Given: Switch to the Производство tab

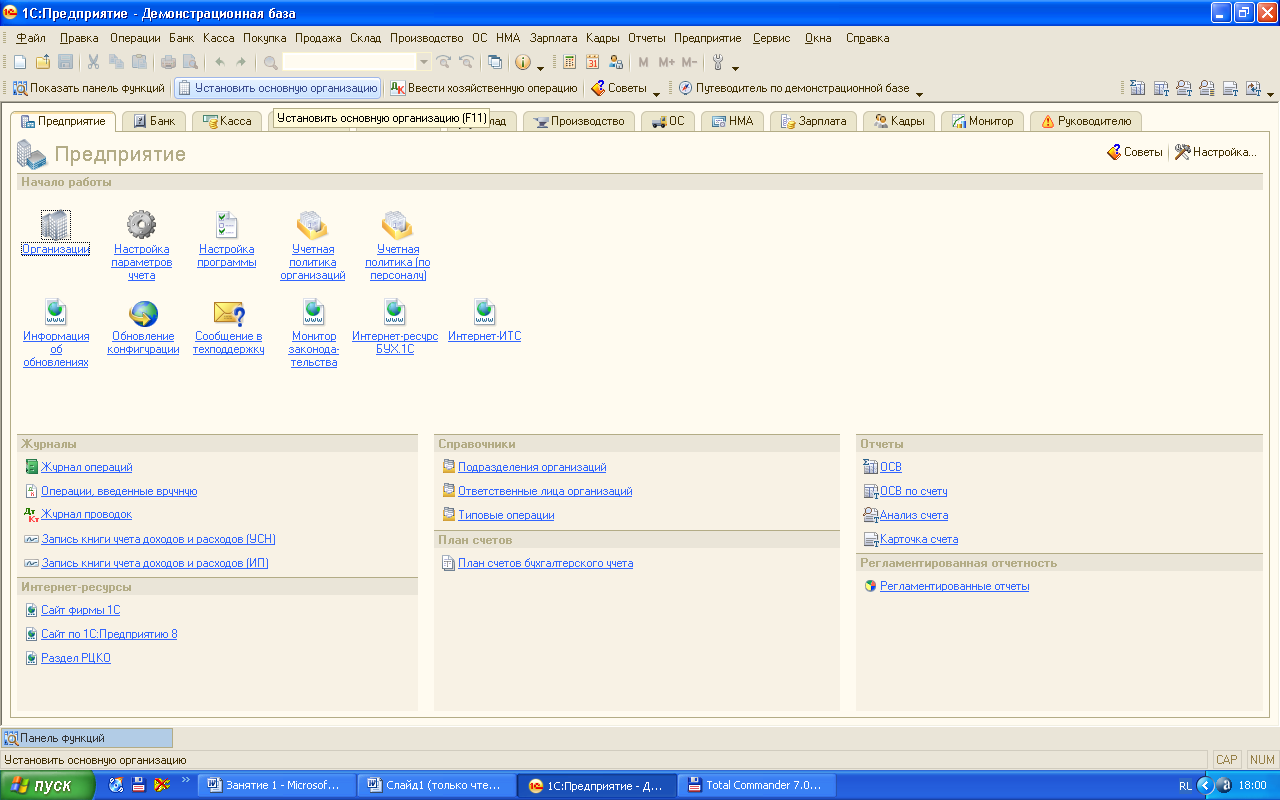Looking at the screenshot, I should [x=580, y=121].
